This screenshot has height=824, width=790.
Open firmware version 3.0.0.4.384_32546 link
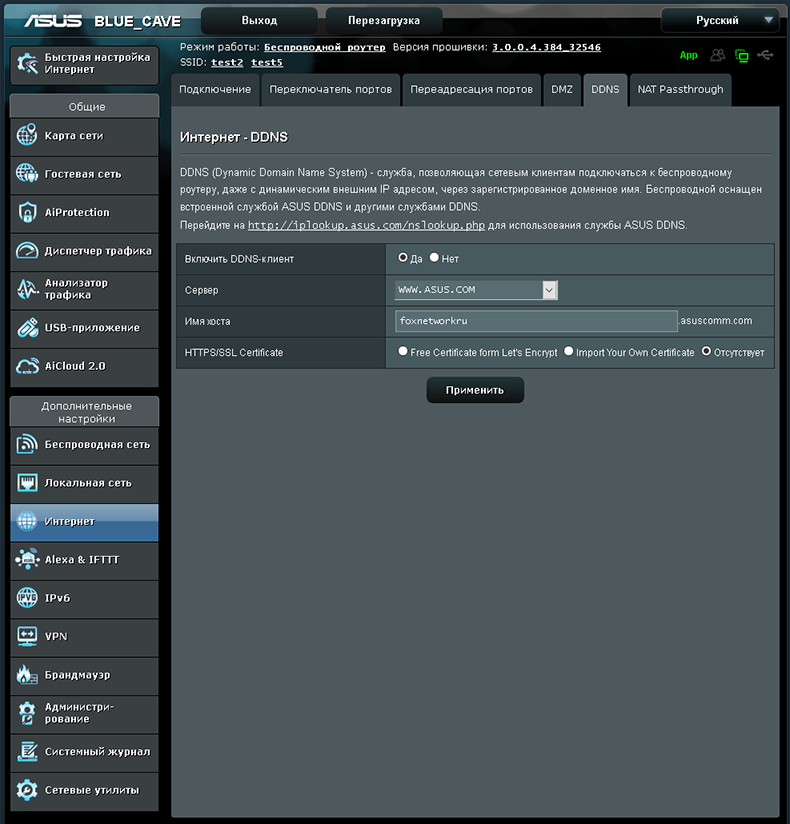[546, 47]
